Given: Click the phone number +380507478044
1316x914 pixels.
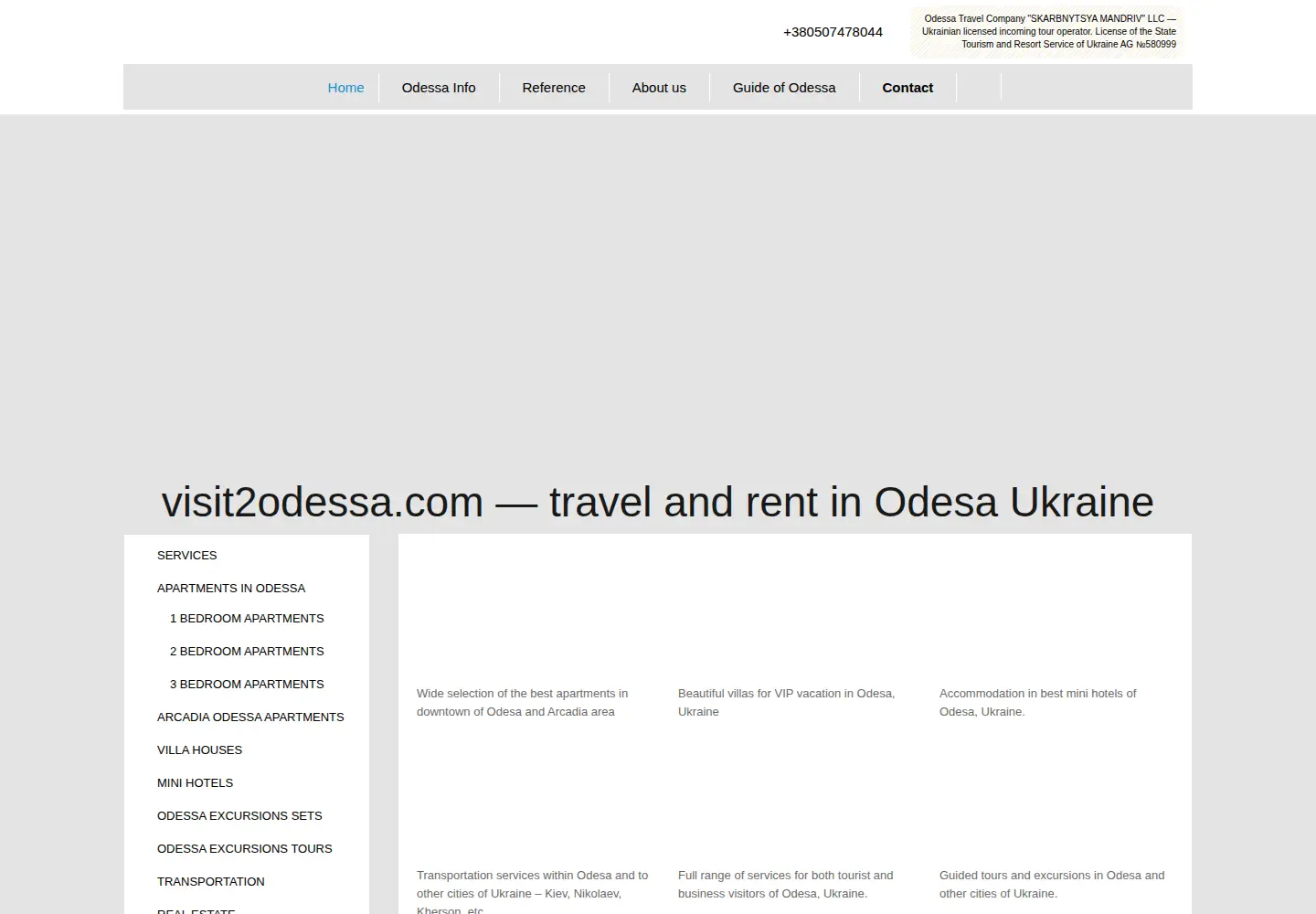Looking at the screenshot, I should (833, 32).
